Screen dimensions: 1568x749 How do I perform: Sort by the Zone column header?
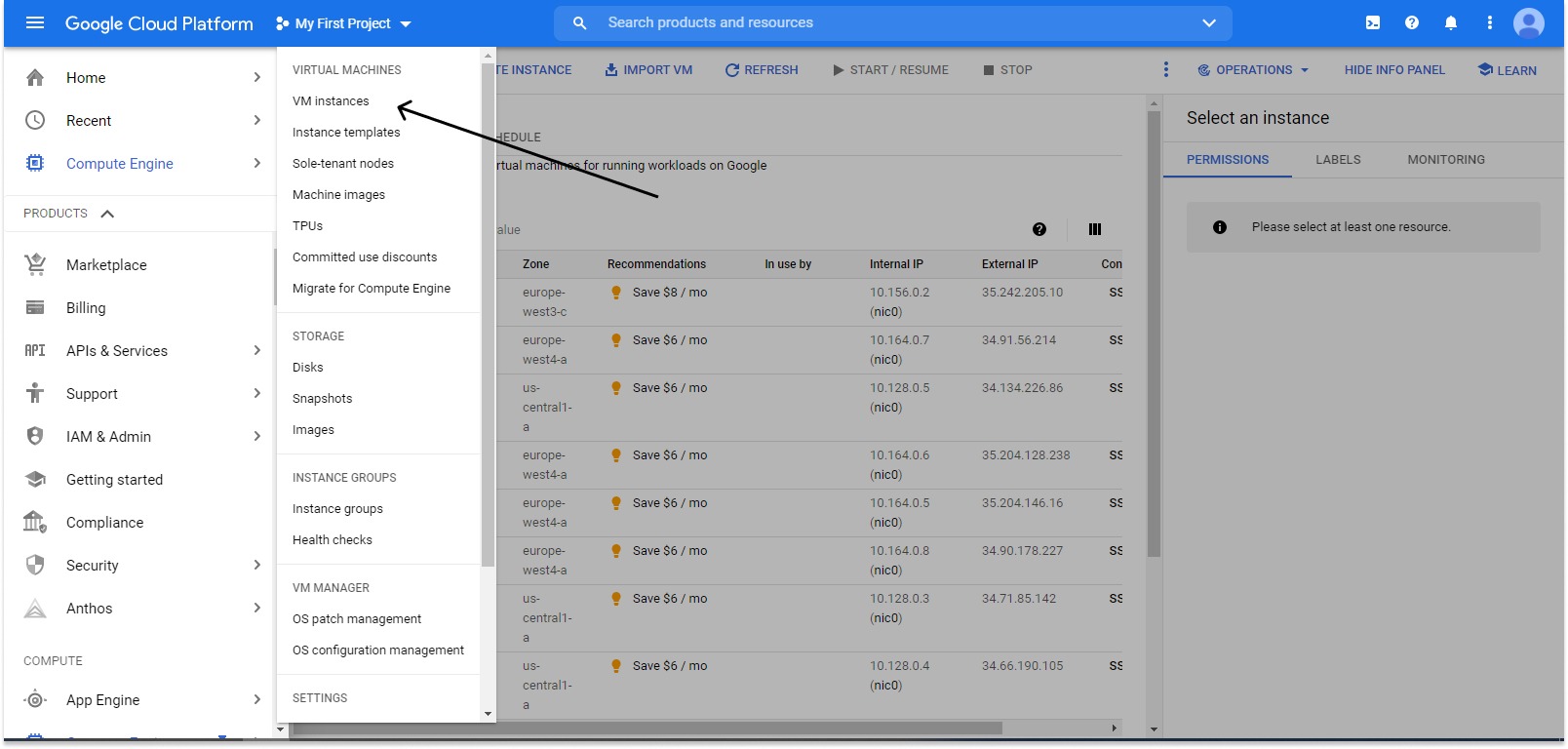[535, 264]
